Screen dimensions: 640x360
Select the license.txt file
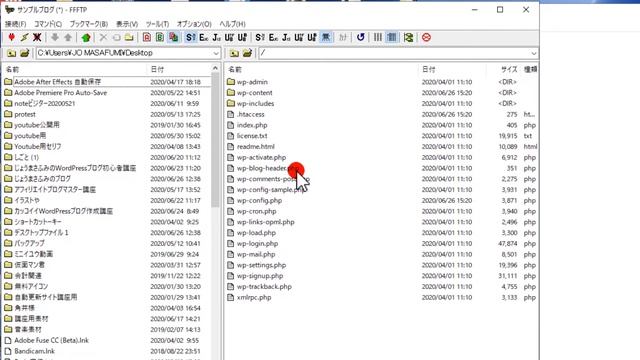(252, 136)
